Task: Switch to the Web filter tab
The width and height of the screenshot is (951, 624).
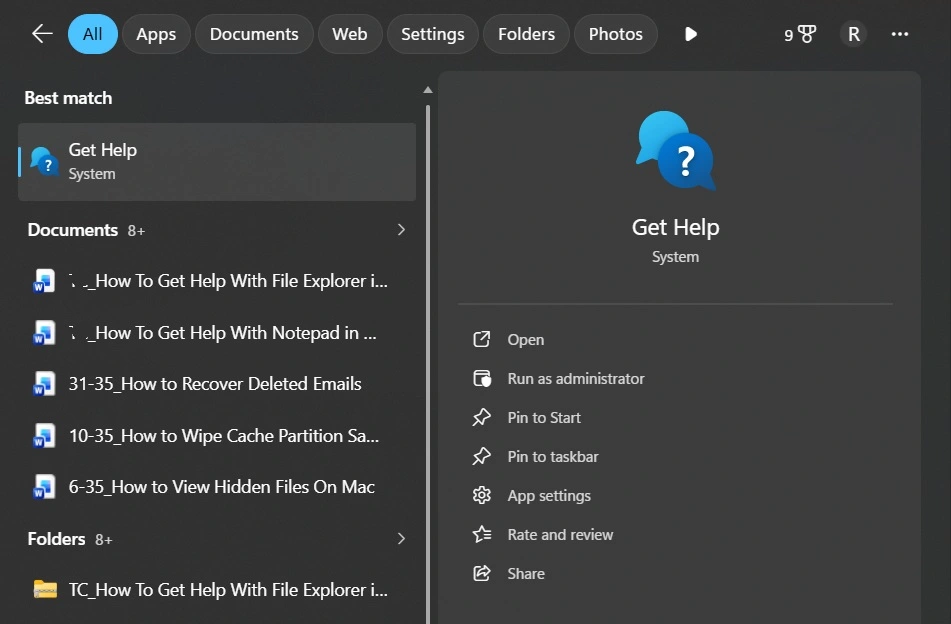Action: [350, 34]
